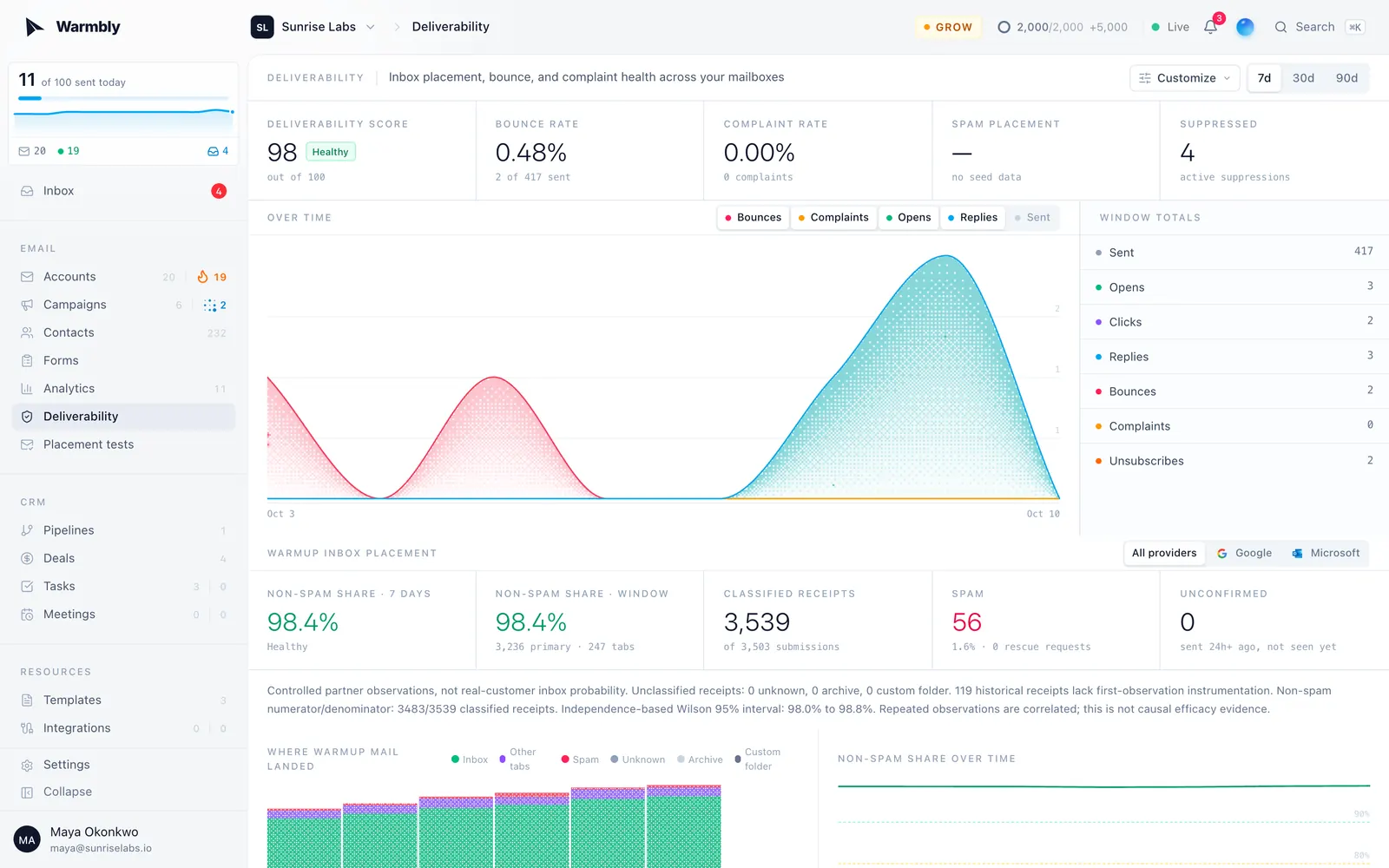Open the Customize dropdown
This screenshot has width=1389, height=868.
coord(1184,78)
